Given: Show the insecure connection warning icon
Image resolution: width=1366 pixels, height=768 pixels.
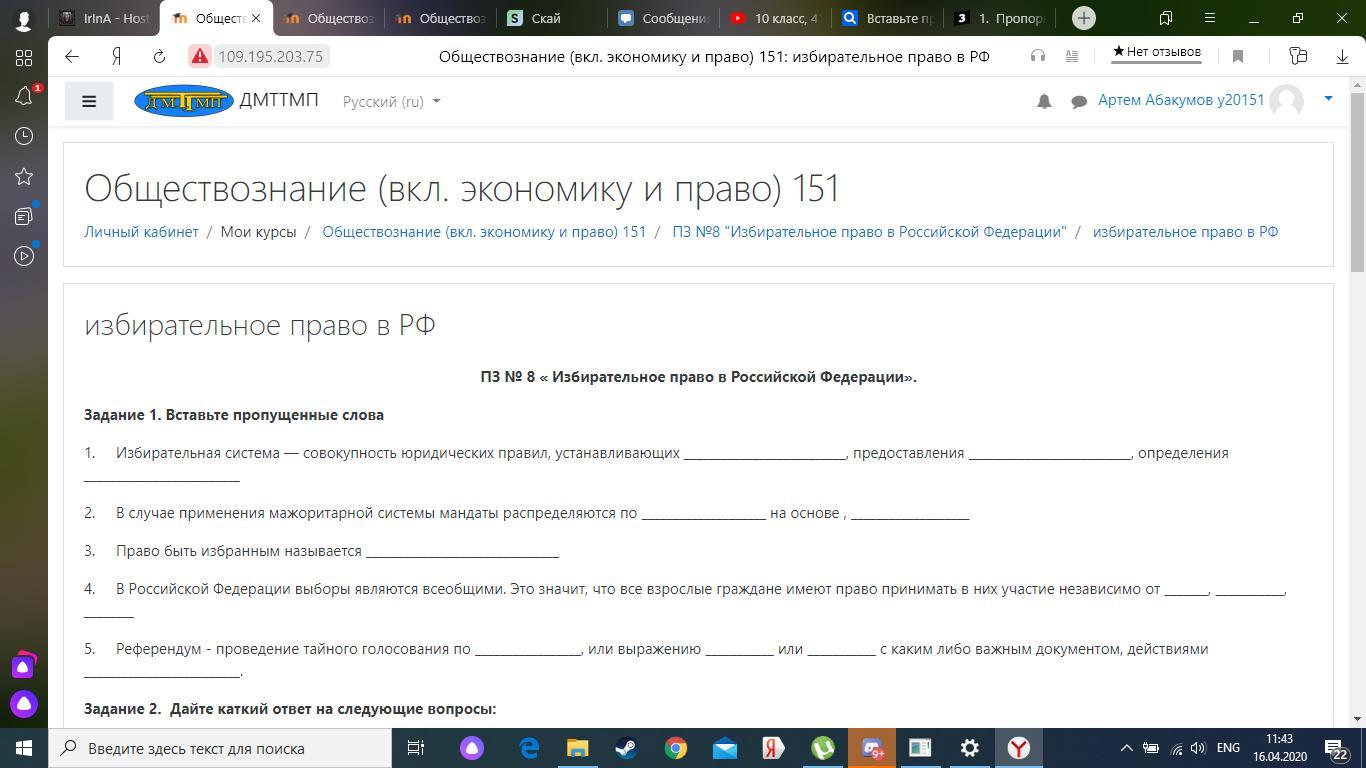Looking at the screenshot, I should (x=200, y=56).
